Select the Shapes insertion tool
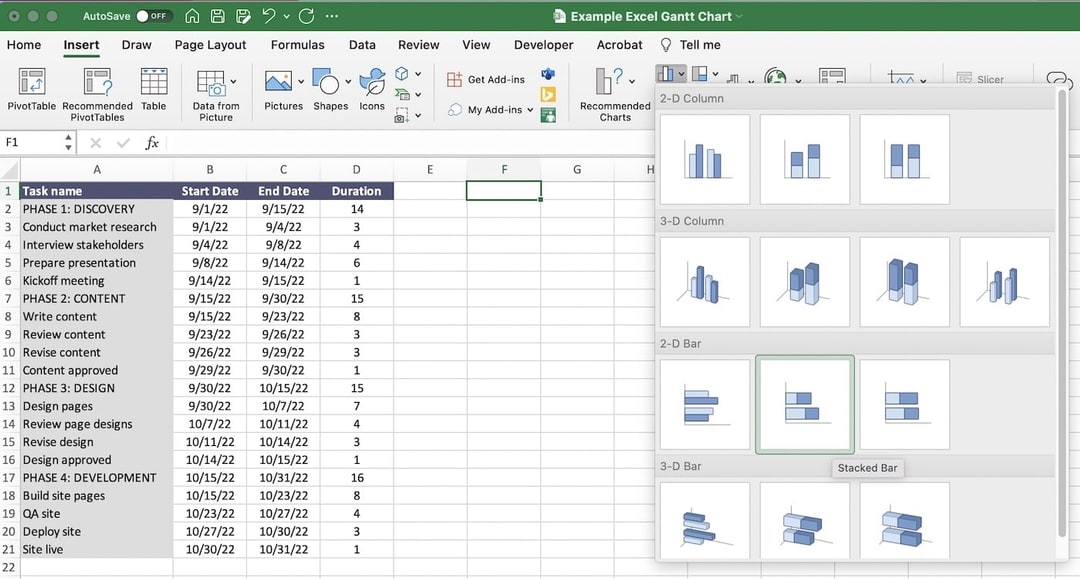 330,80
